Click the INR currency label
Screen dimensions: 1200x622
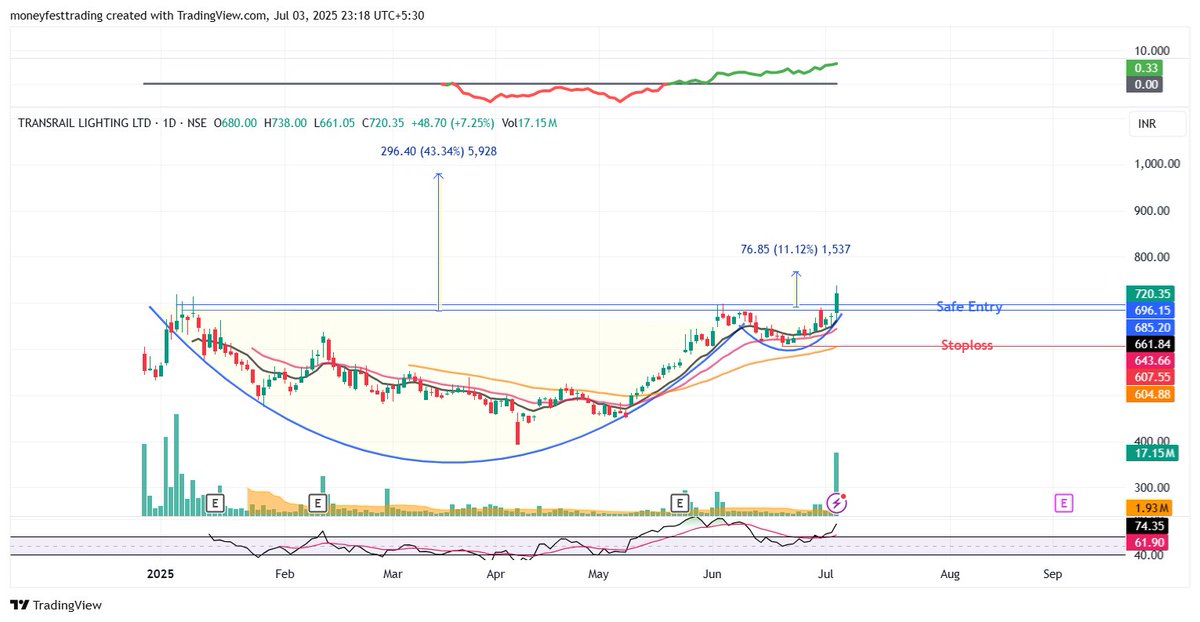[x=1146, y=124]
